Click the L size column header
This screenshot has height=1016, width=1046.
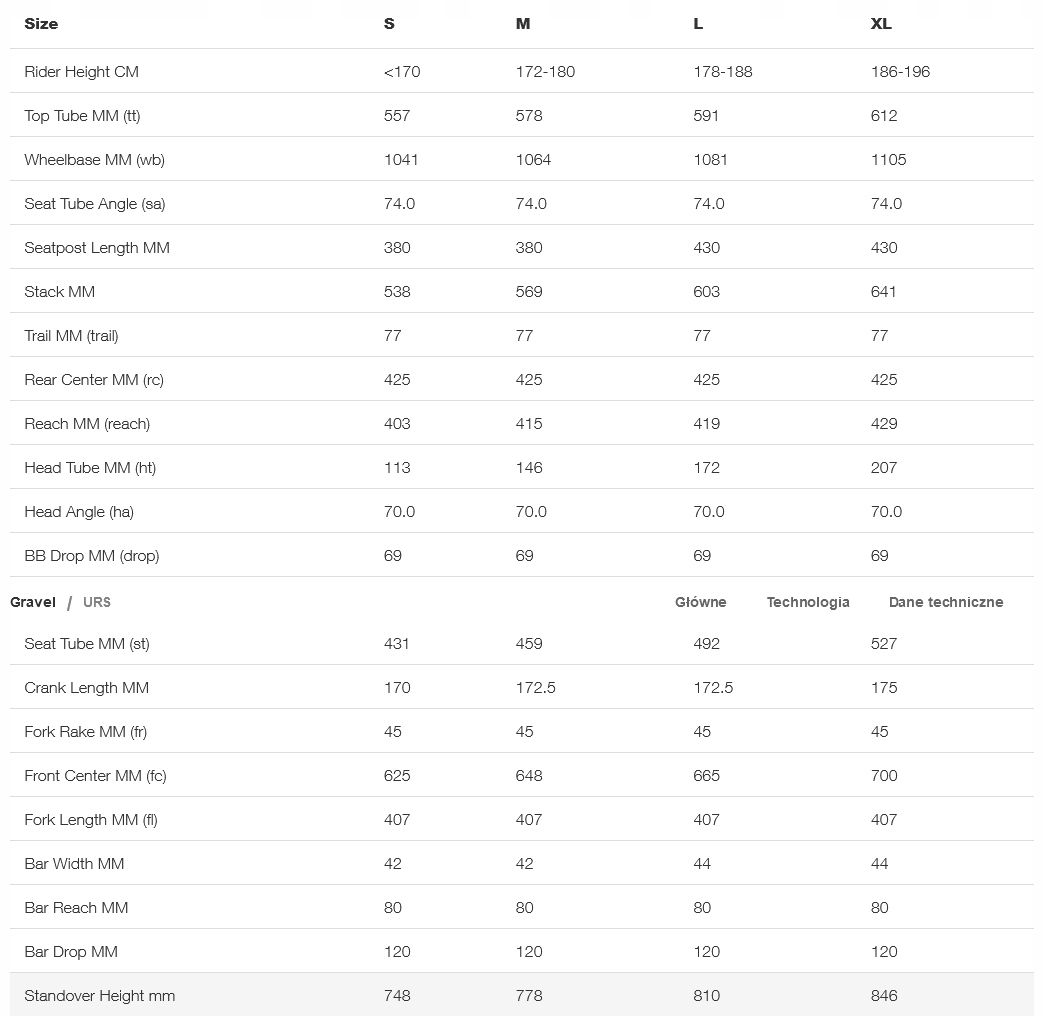698,24
